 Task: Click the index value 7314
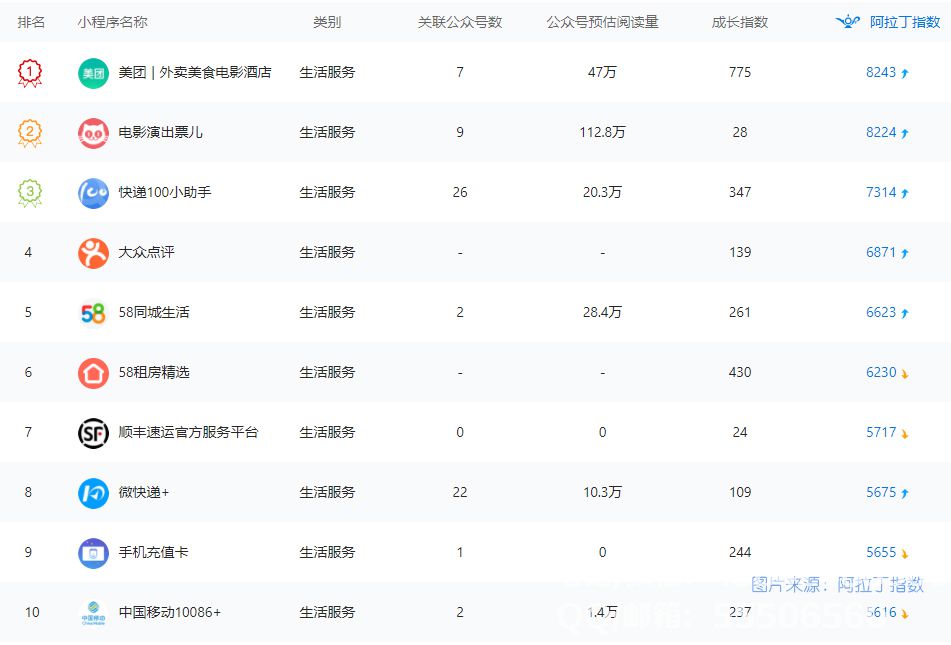[x=881, y=192]
